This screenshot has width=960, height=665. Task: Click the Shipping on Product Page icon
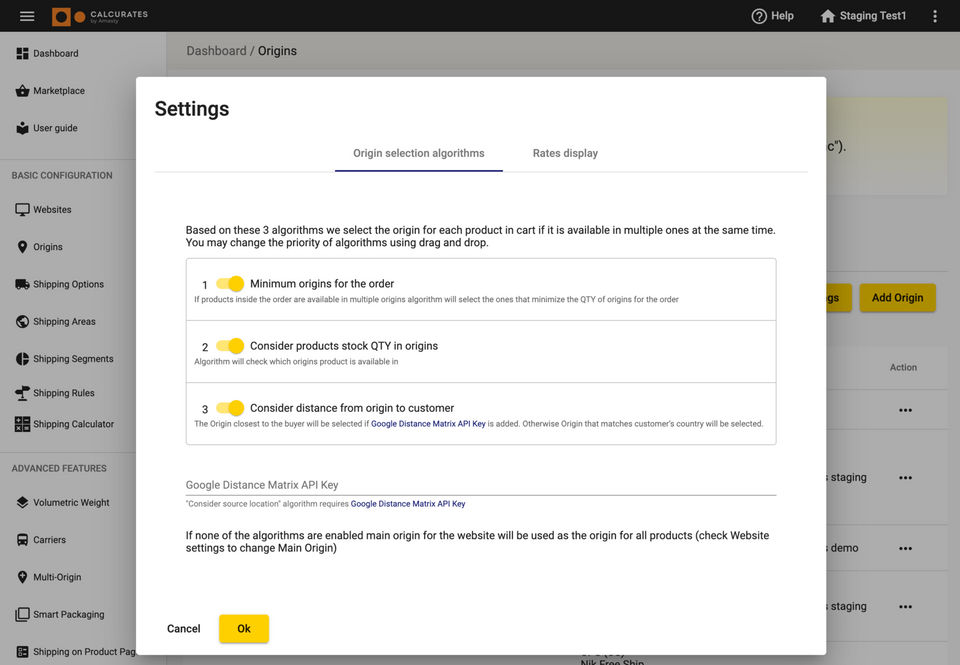pos(22,652)
